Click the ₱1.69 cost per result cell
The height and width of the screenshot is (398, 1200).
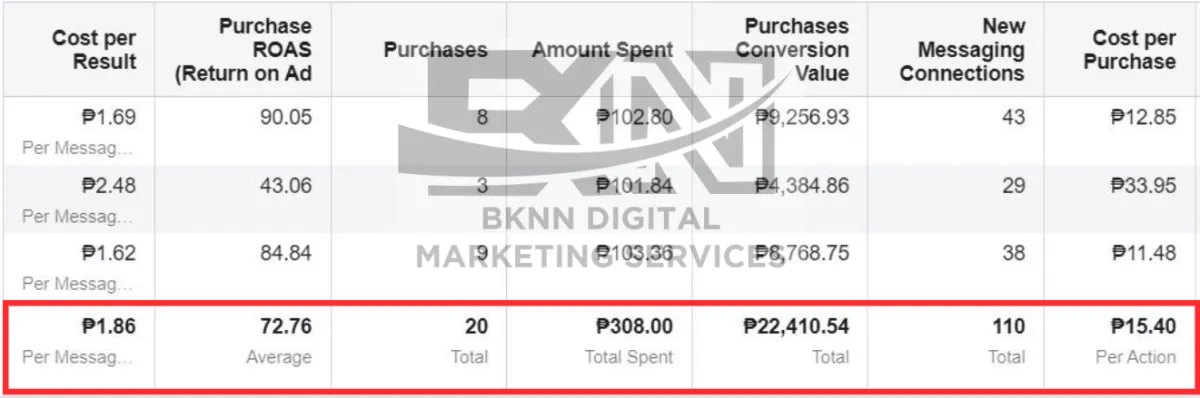pyautogui.click(x=107, y=117)
